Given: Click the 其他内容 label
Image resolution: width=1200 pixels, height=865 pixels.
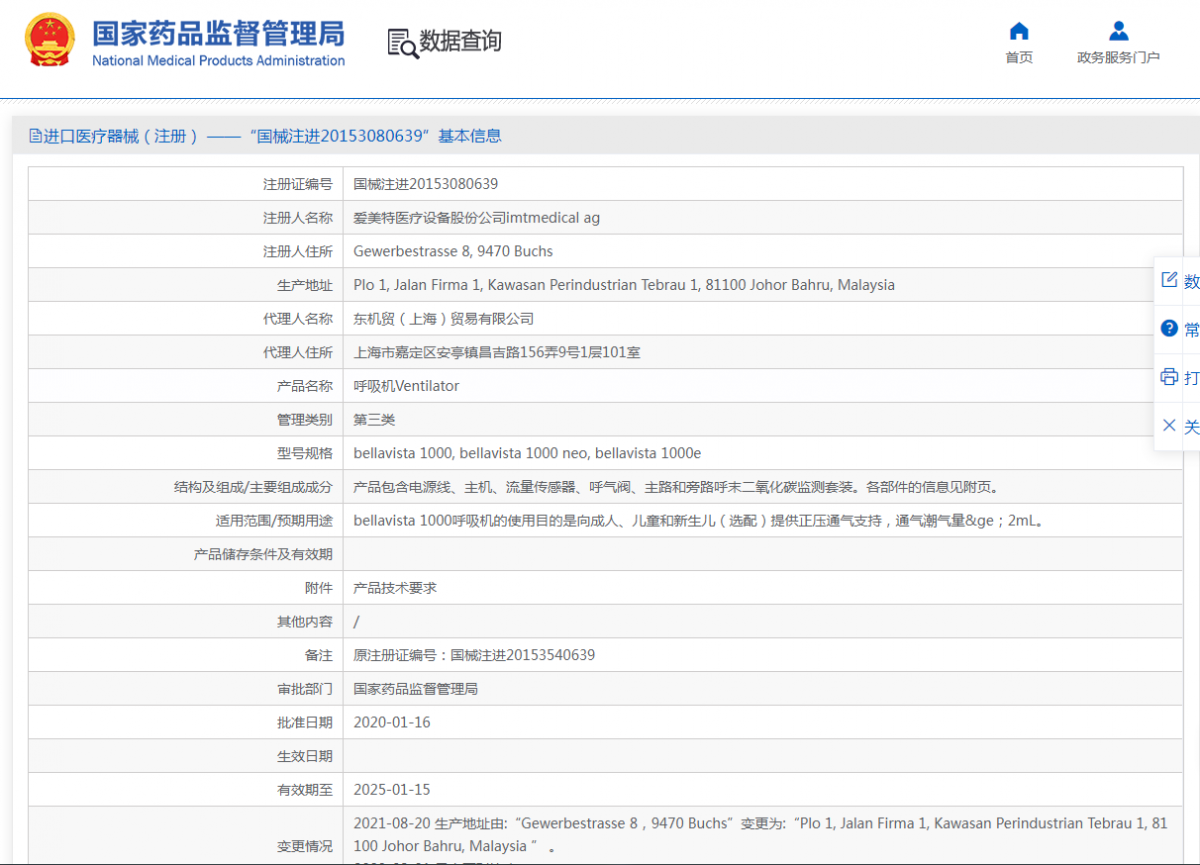Looking at the screenshot, I should [x=305, y=622].
